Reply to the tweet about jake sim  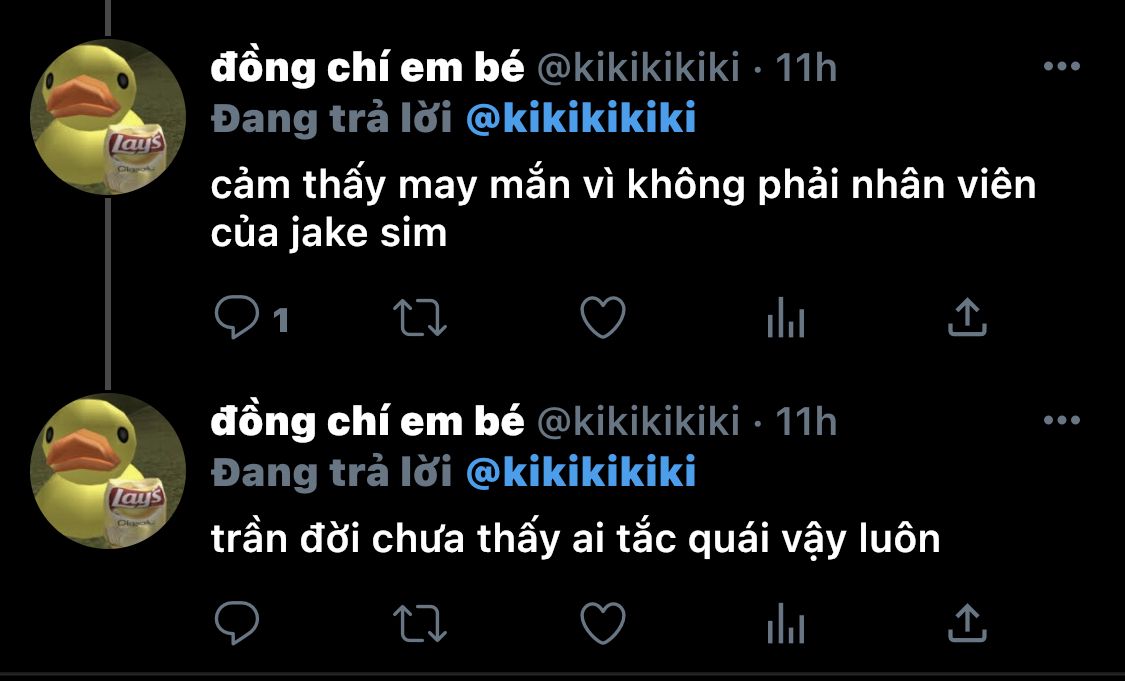pyautogui.click(x=237, y=317)
